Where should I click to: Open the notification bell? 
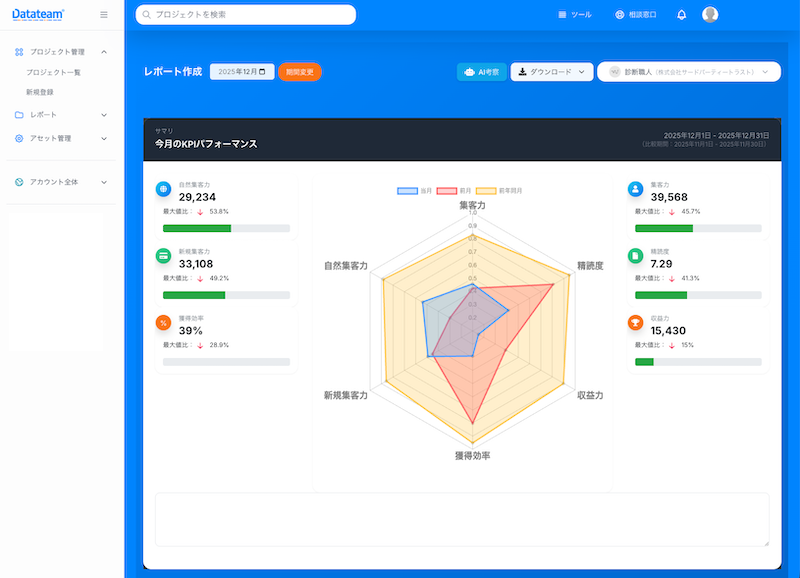click(681, 15)
